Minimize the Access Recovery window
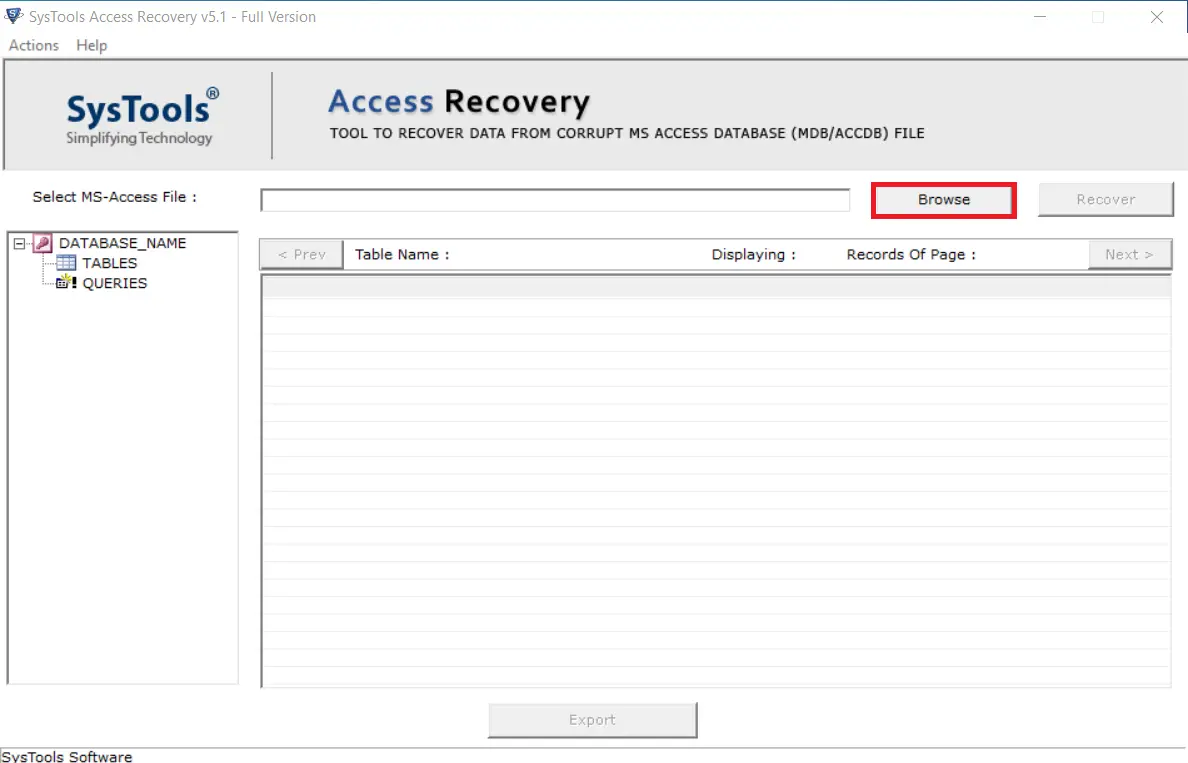Viewport: 1188px width, 763px height. [x=1040, y=17]
